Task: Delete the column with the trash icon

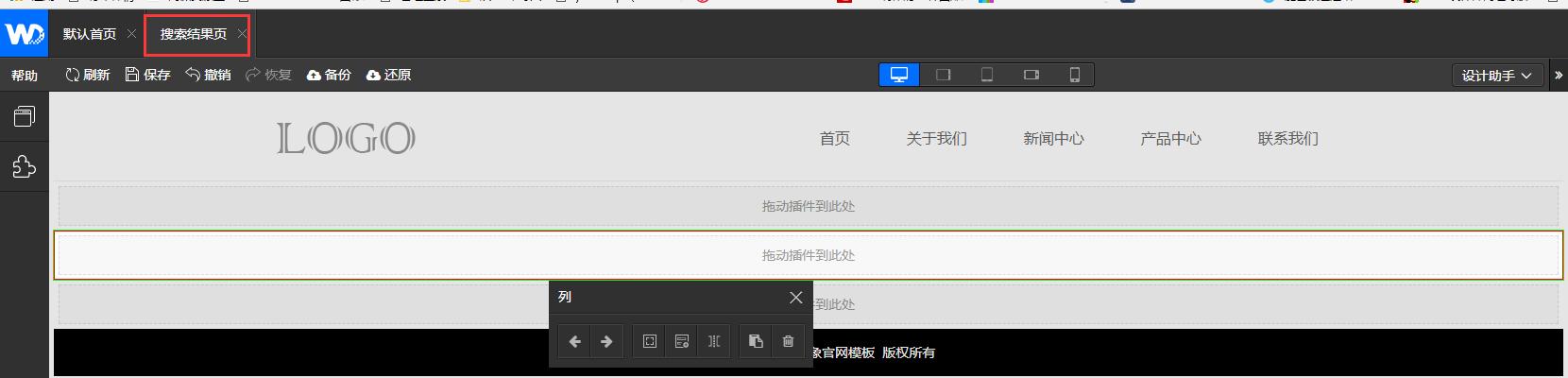Action: click(788, 341)
